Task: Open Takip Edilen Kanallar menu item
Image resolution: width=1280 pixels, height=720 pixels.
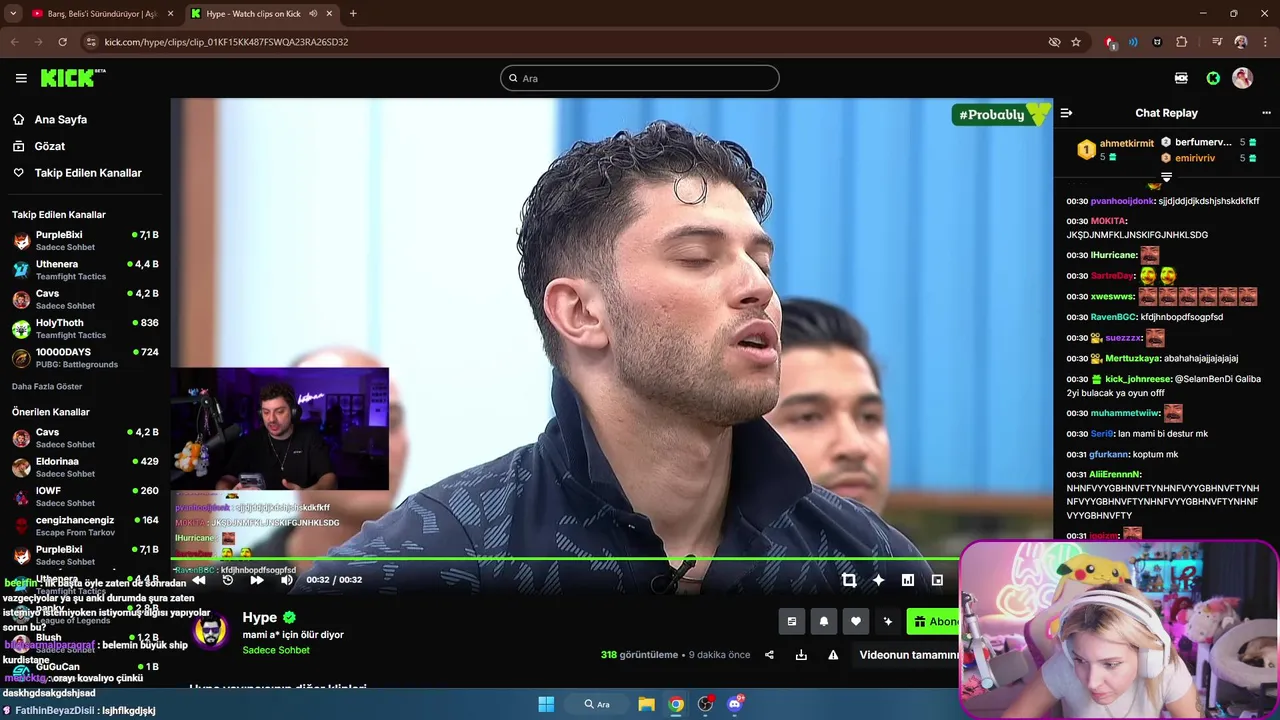Action: coord(88,173)
